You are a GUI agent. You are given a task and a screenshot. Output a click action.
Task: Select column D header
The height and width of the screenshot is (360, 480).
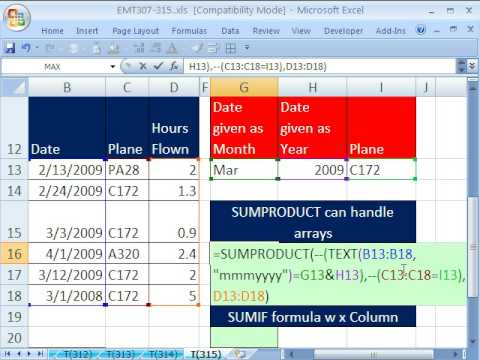[x=174, y=87]
